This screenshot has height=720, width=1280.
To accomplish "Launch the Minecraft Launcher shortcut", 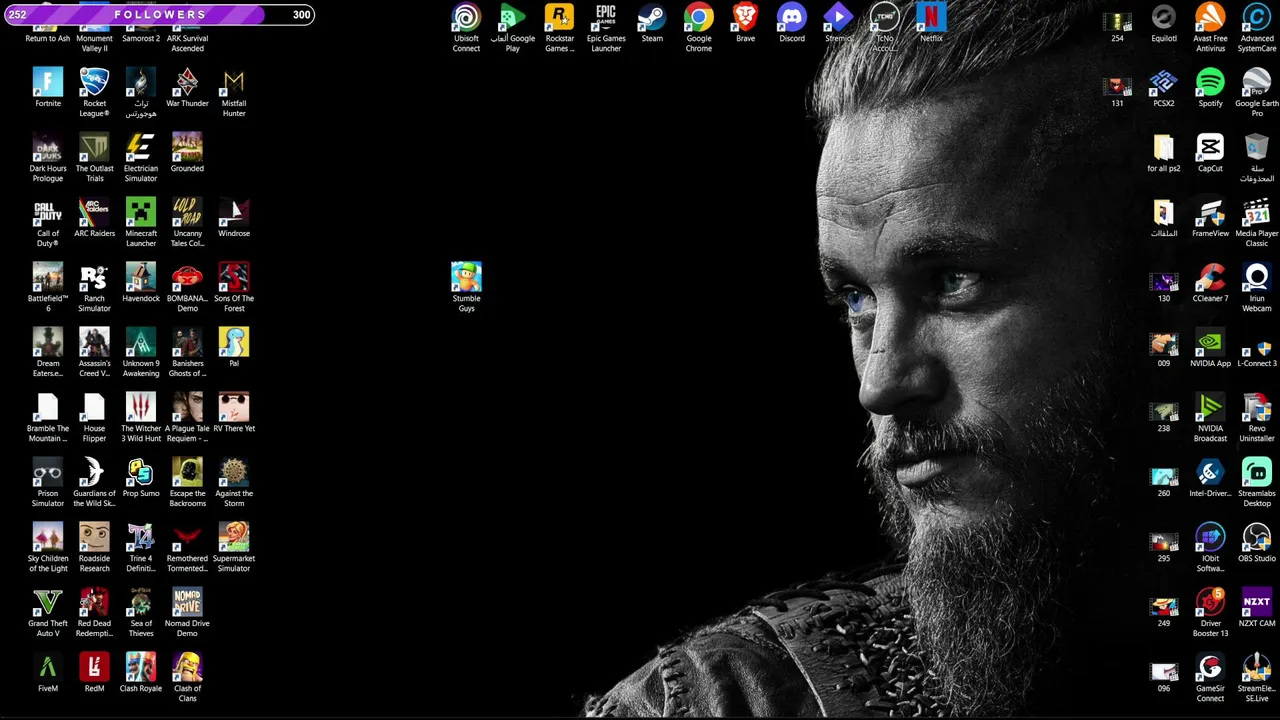I will point(141,212).
